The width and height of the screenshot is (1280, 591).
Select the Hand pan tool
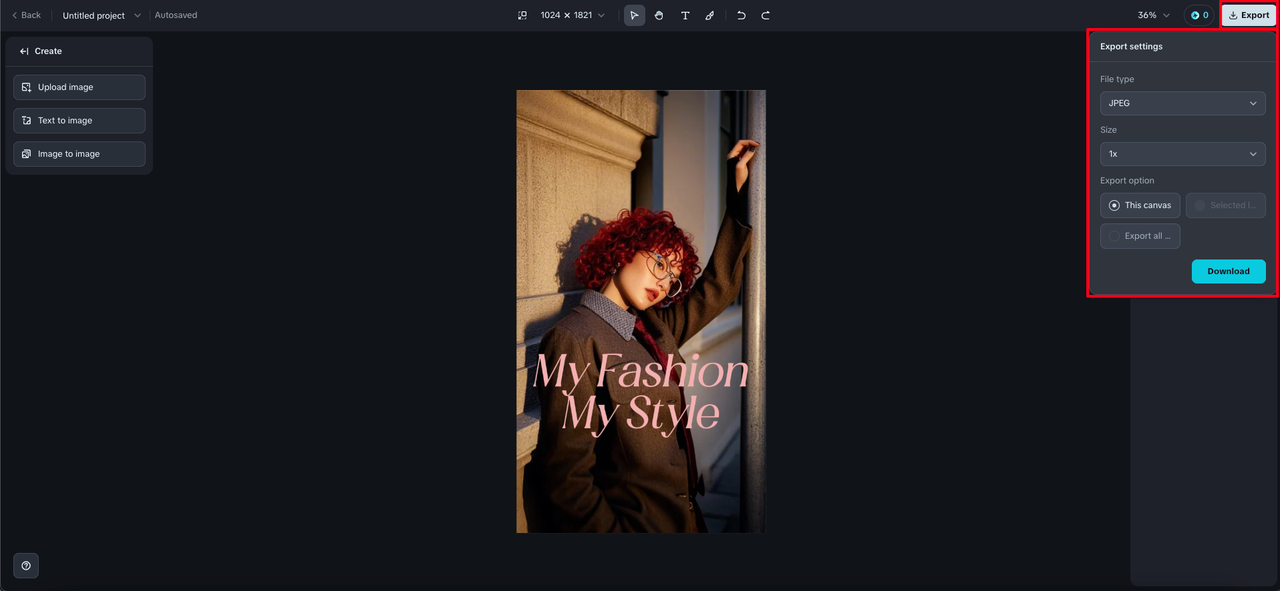[x=660, y=15]
